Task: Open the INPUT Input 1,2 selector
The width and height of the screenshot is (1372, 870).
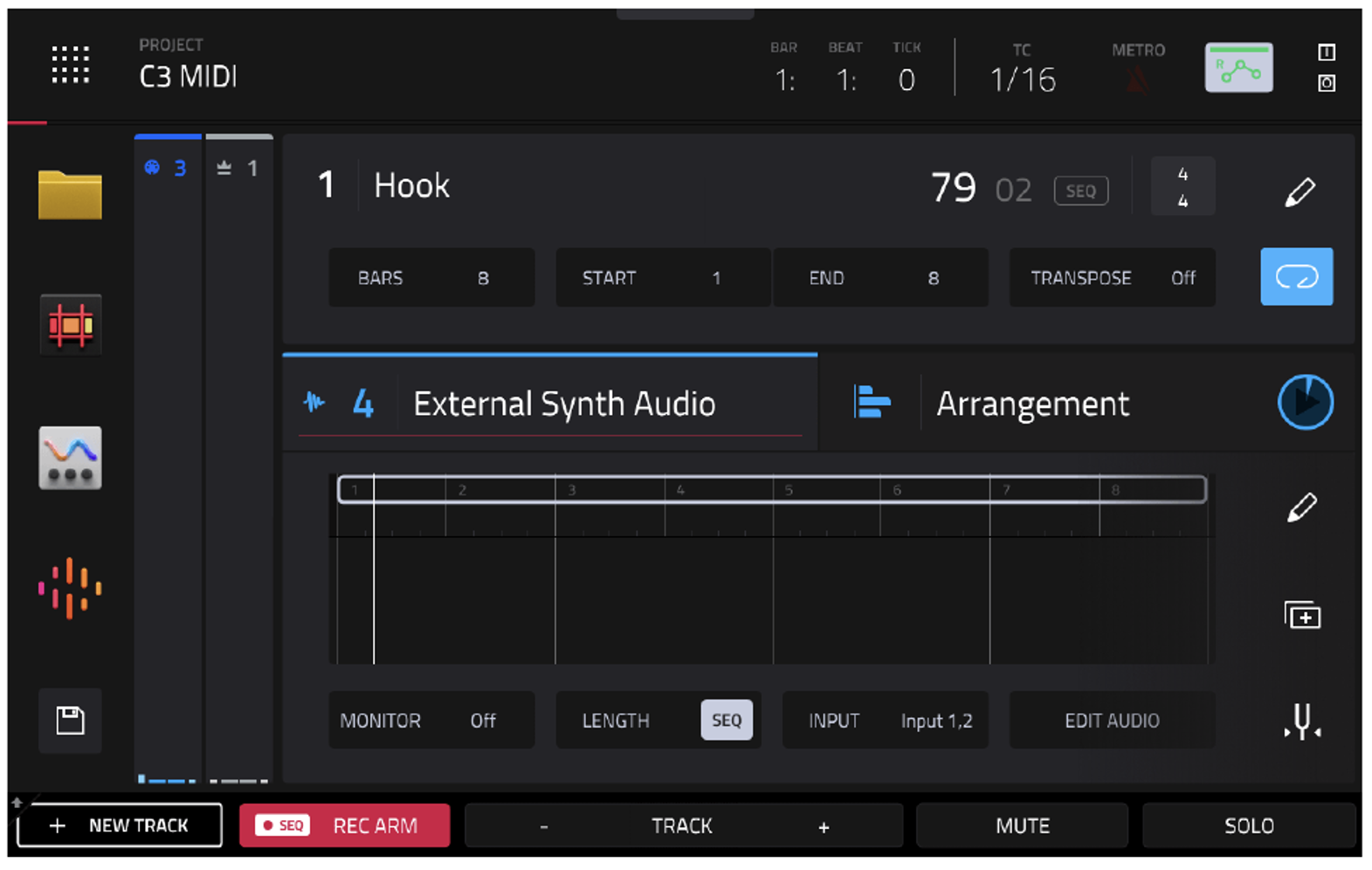Action: coord(885,721)
